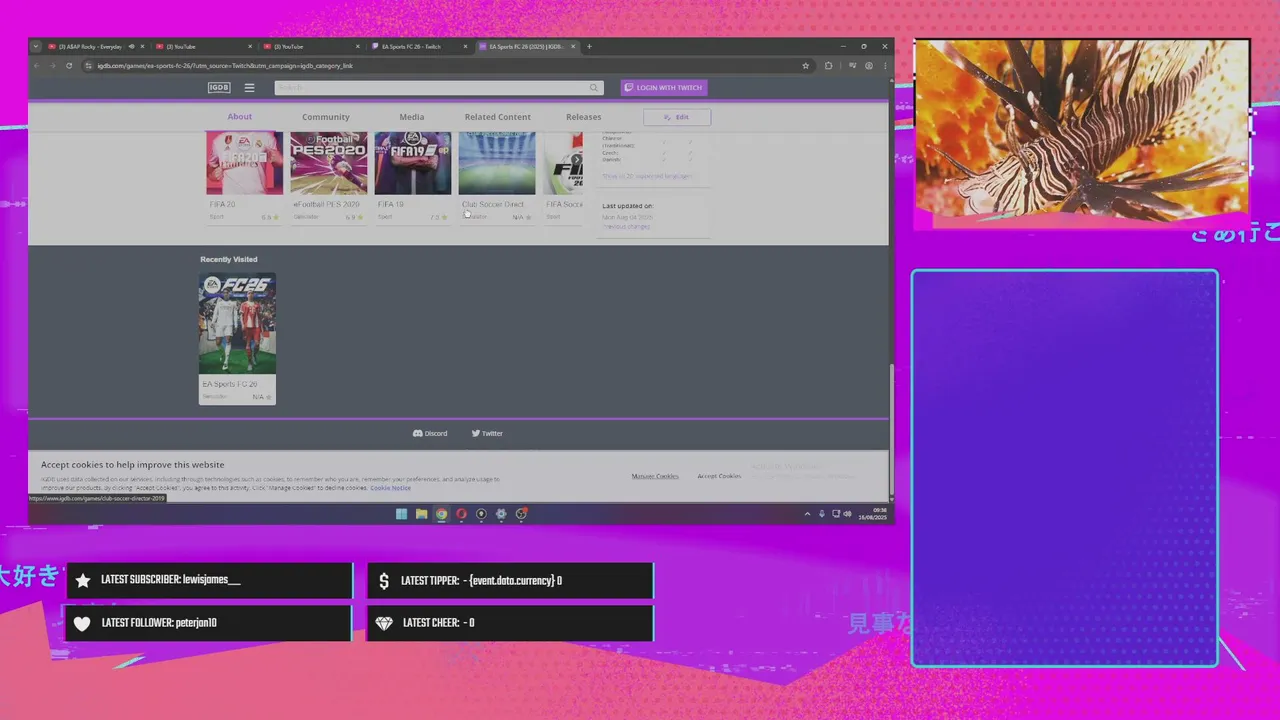The height and width of the screenshot is (720, 1280).
Task: Click the volume speaker icon in tray
Action: point(847,514)
